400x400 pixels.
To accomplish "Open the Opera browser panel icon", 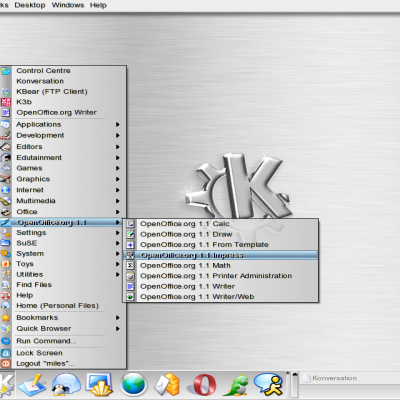I will [202, 385].
